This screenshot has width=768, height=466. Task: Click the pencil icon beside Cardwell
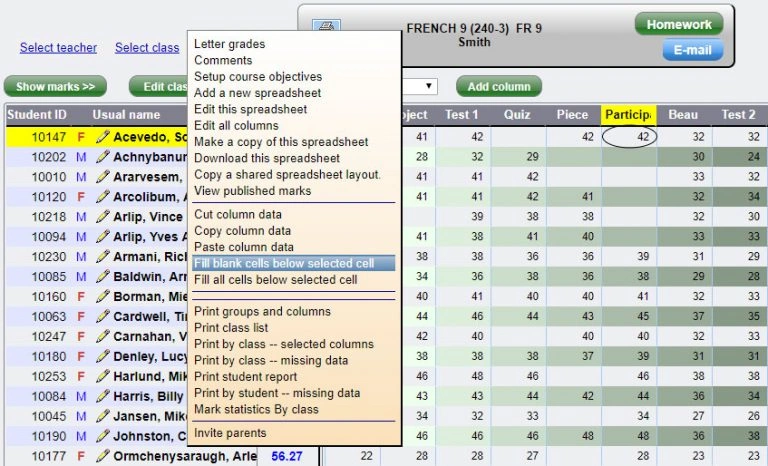point(102,317)
